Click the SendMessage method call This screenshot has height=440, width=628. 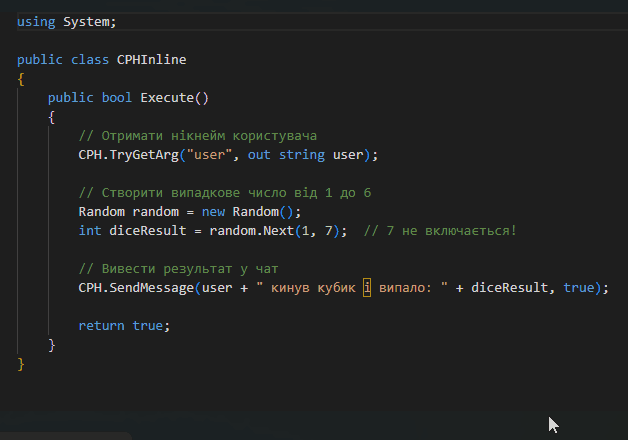(152, 288)
